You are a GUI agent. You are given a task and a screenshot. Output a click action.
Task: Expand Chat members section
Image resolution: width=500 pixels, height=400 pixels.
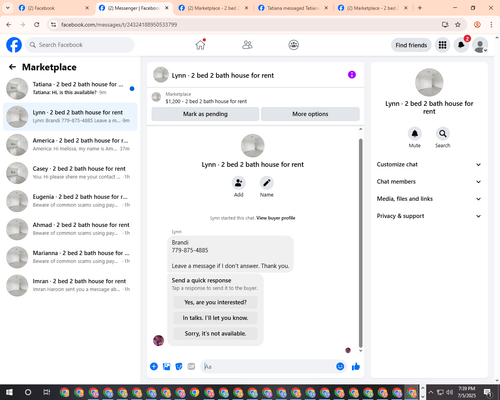pos(429,182)
